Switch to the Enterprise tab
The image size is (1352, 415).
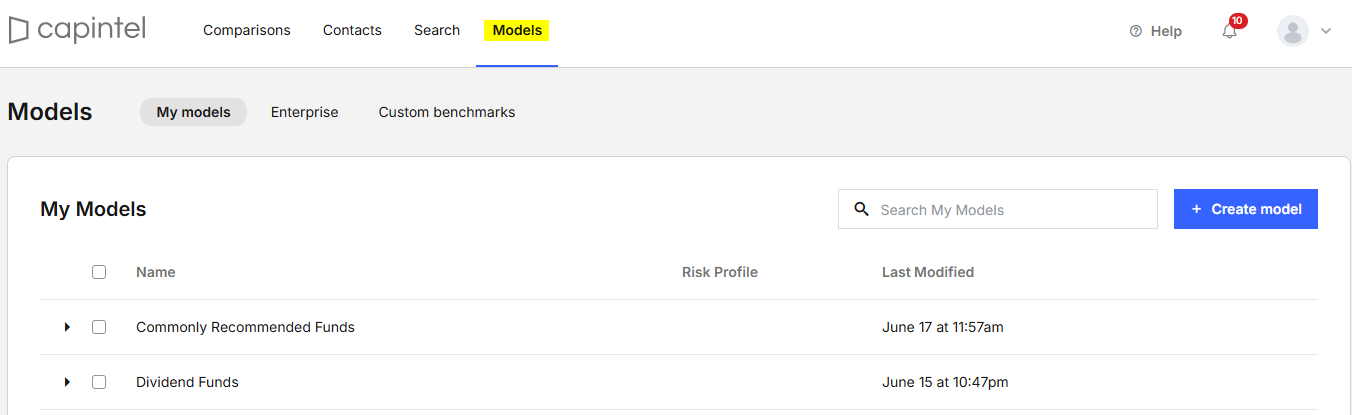click(305, 112)
